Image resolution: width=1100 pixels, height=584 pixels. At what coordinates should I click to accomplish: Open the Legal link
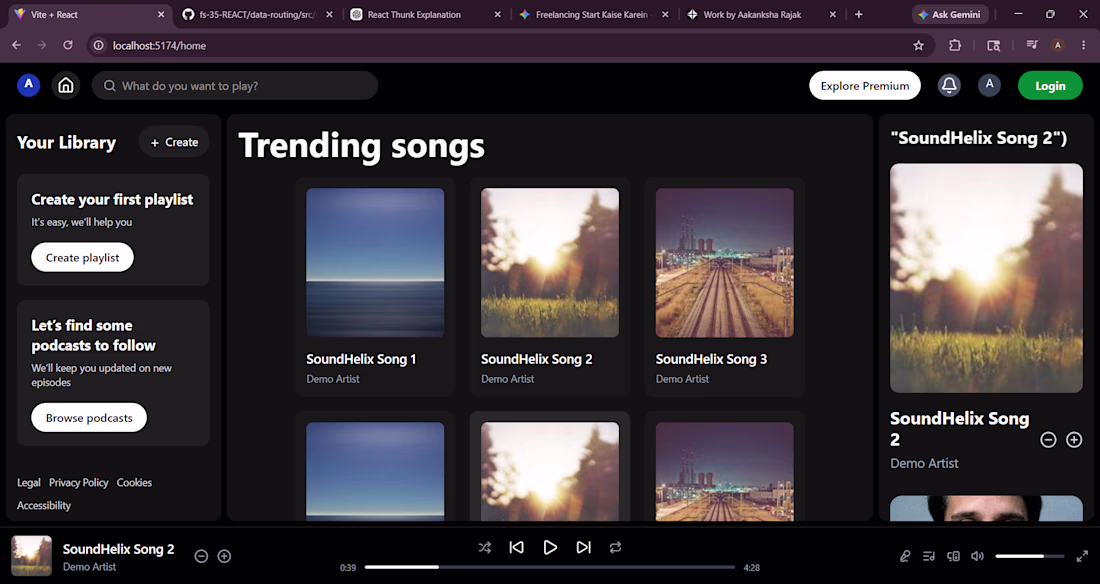29,483
